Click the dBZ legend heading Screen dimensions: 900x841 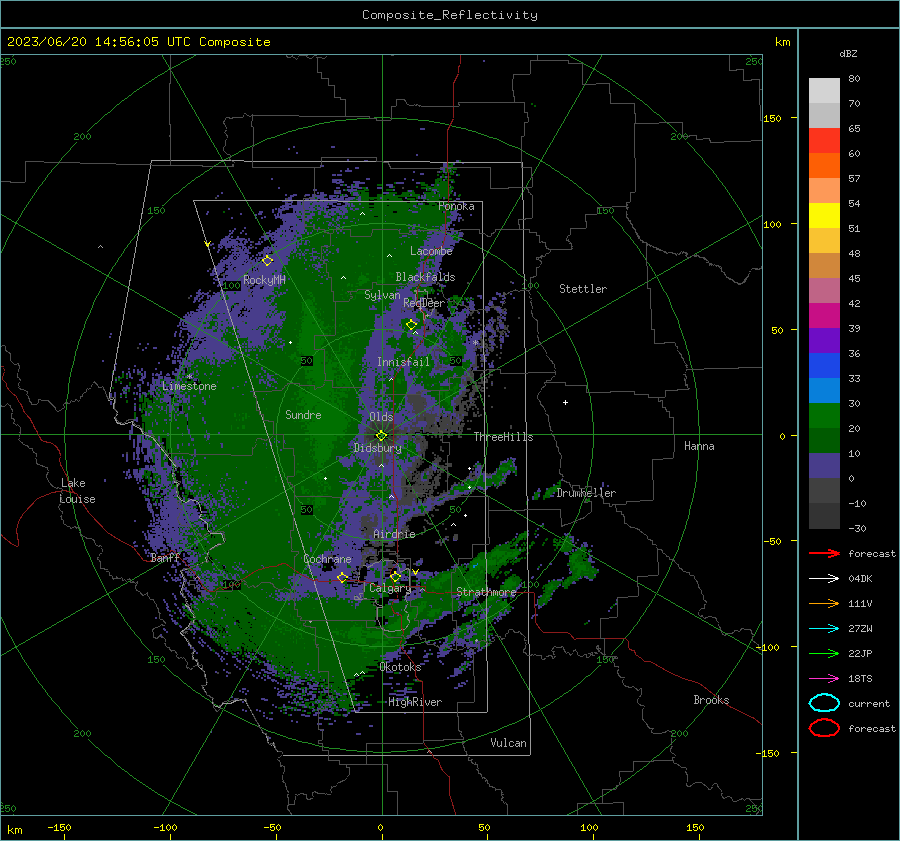848,53
